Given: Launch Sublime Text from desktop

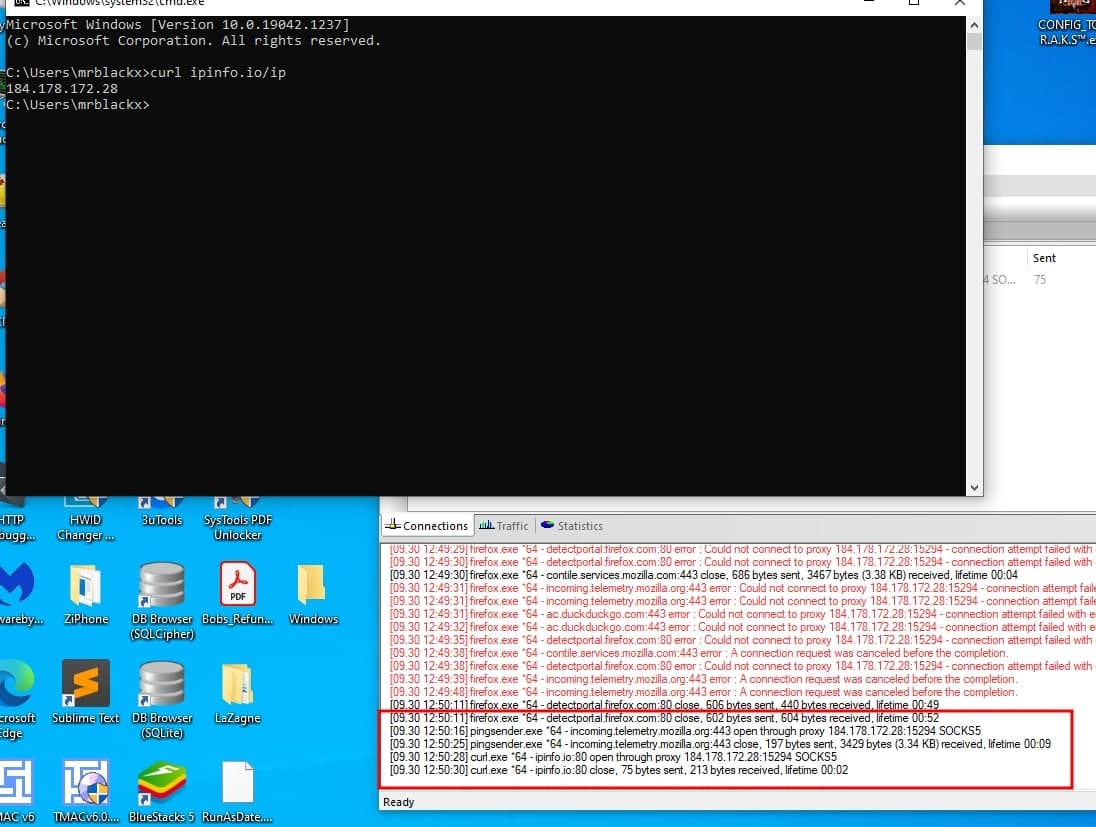Looking at the screenshot, I should (86, 685).
